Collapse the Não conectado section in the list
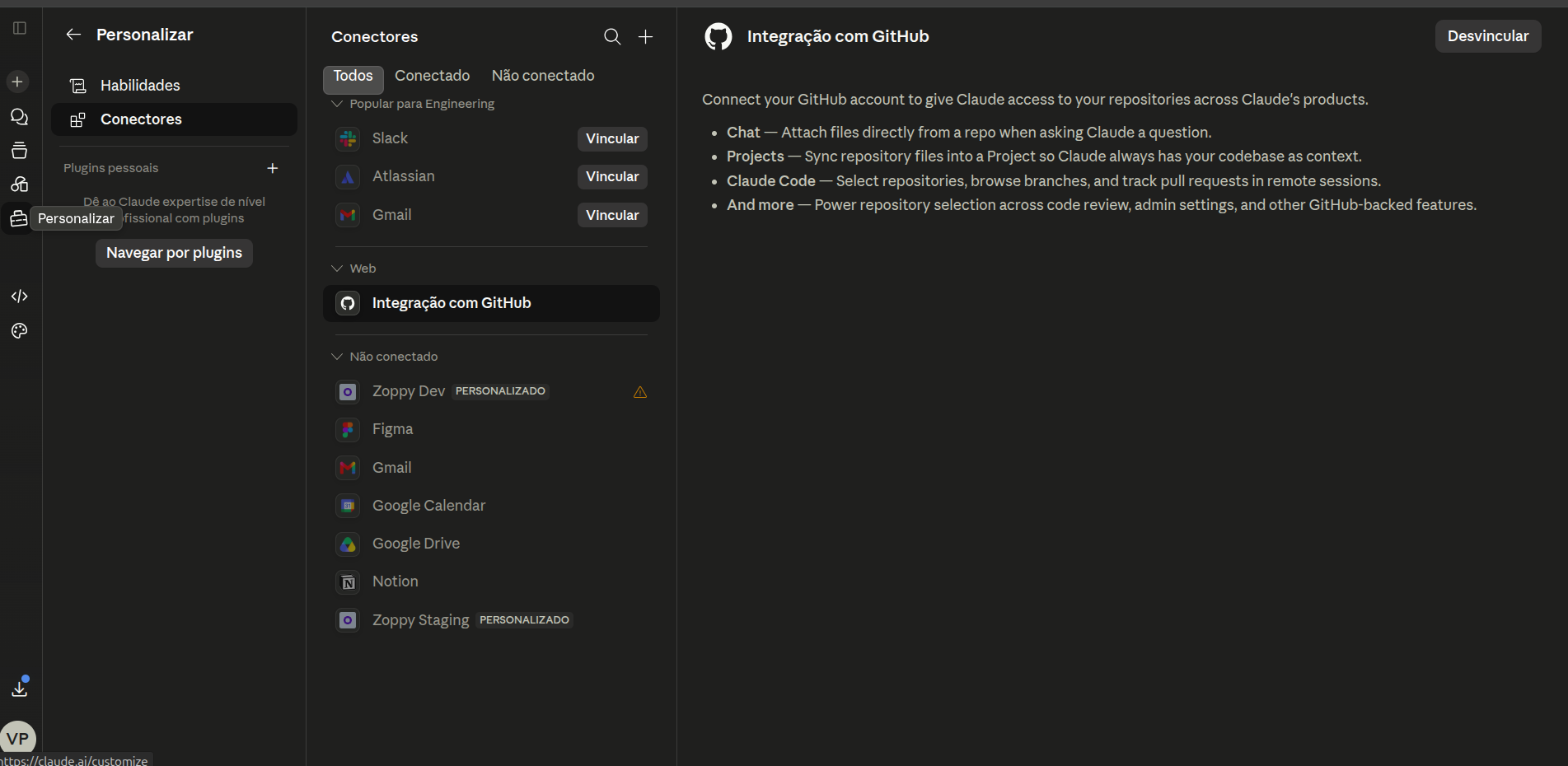 [337, 357]
